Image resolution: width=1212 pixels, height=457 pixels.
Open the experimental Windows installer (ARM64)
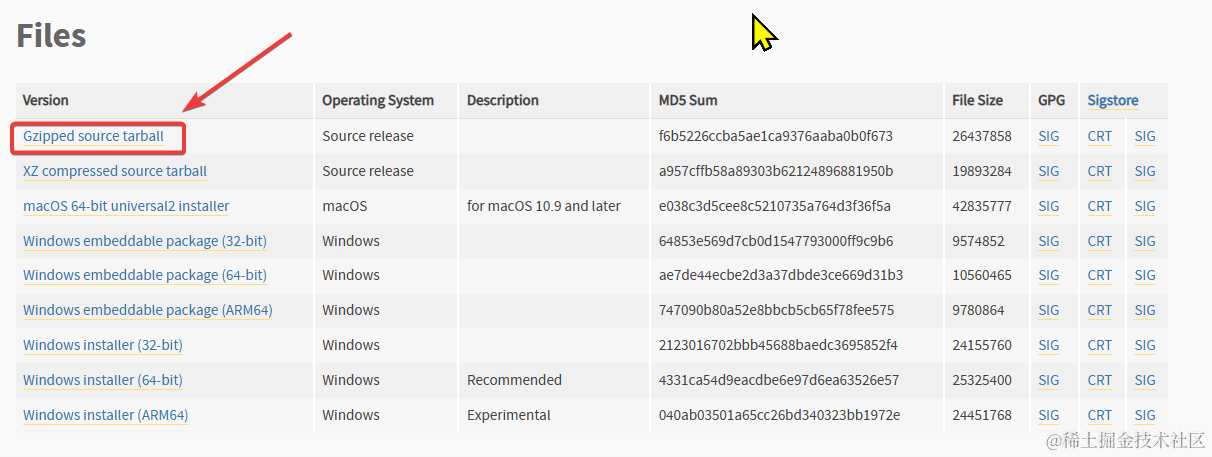pos(106,415)
